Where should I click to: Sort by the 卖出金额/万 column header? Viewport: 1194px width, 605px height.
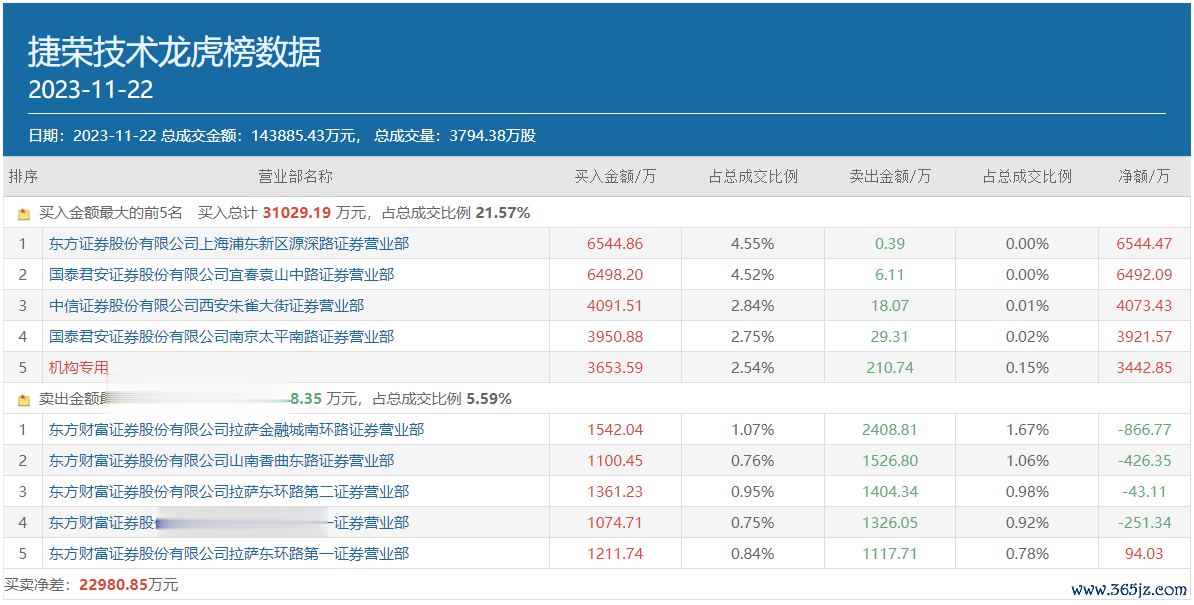(889, 177)
